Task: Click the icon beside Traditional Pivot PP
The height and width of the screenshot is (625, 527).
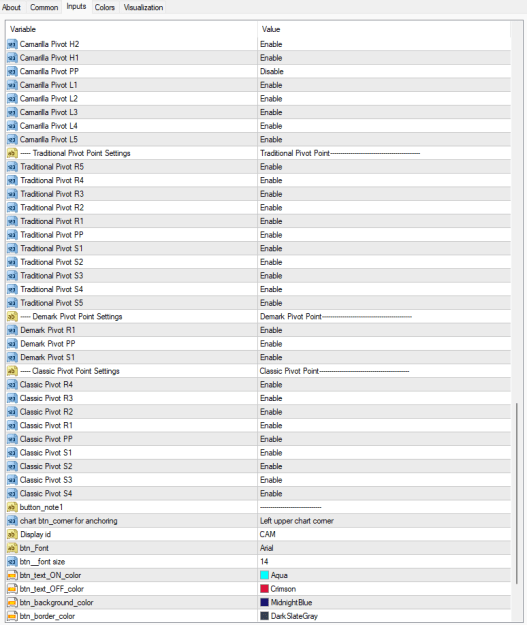Action: 12,235
